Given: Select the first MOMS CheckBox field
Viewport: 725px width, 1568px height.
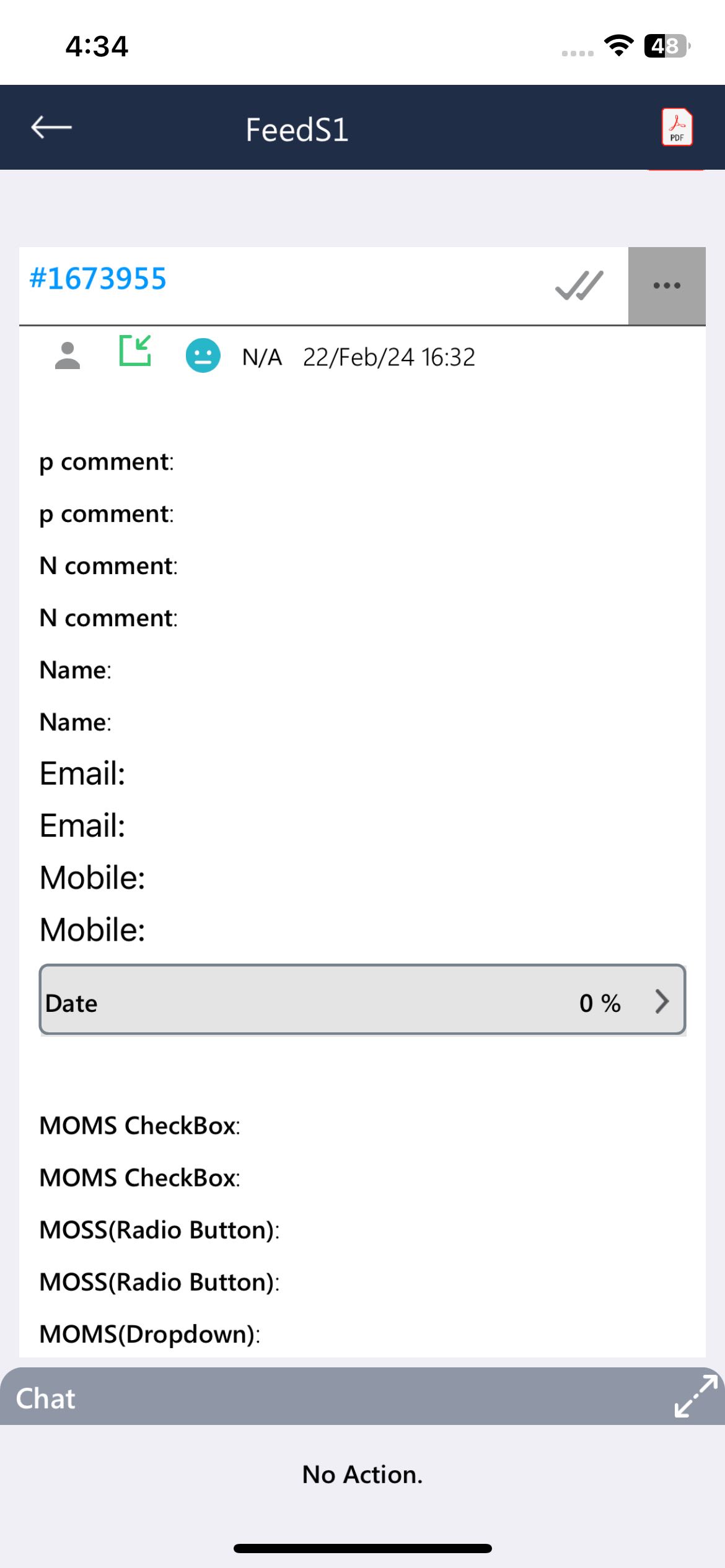Looking at the screenshot, I should 139,1125.
